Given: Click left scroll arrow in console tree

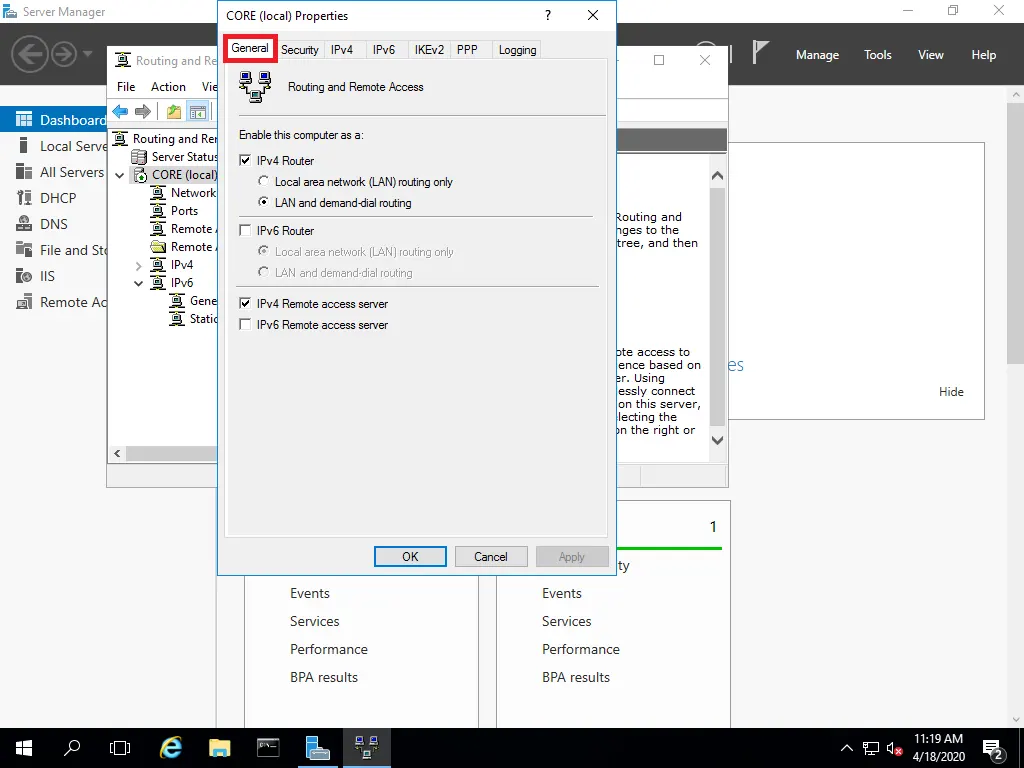Looking at the screenshot, I should point(117,453).
